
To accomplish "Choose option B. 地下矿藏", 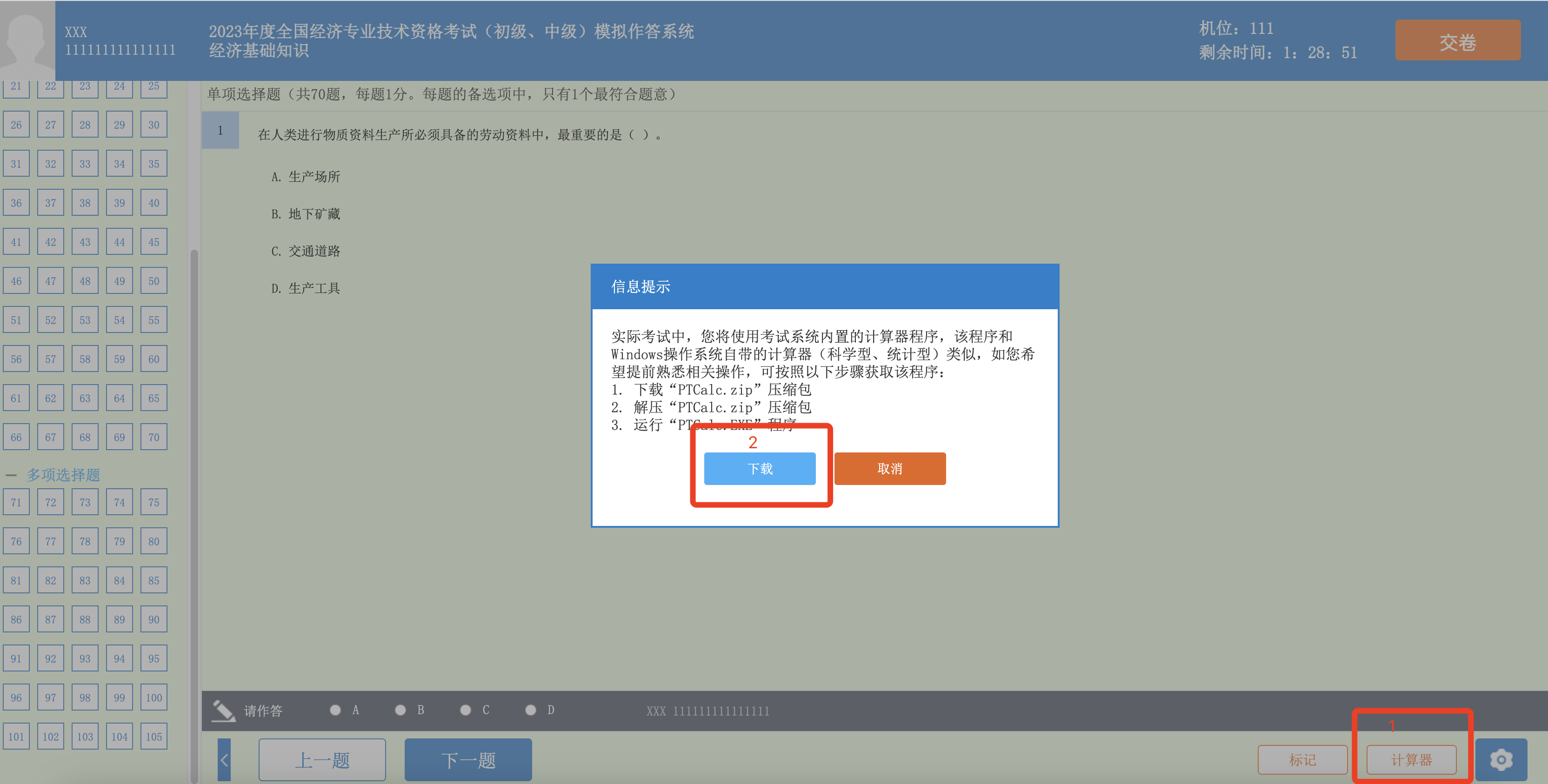I will coord(305,214).
